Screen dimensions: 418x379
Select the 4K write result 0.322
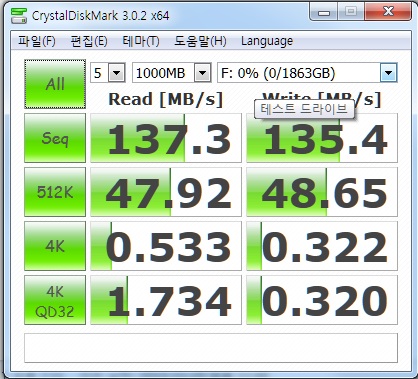pos(322,246)
